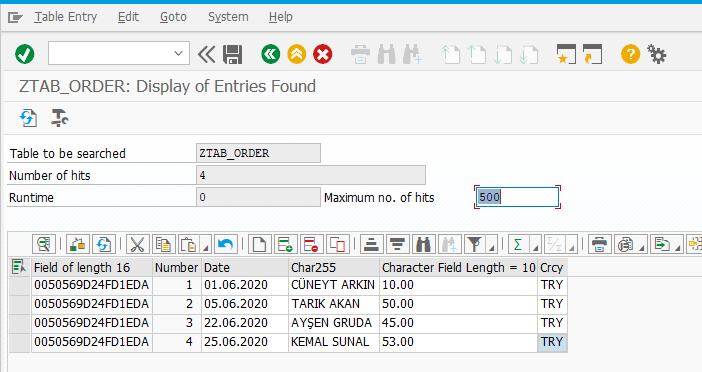Screen dimensions: 702x372
Task: Click the green Back icon
Action: point(270,54)
